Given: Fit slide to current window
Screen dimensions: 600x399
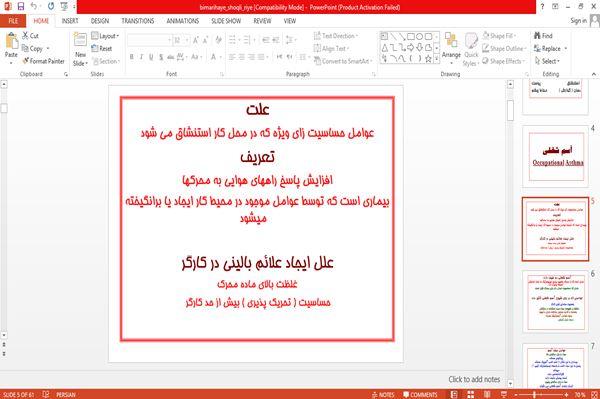Looking at the screenshot, I should 594,394.
